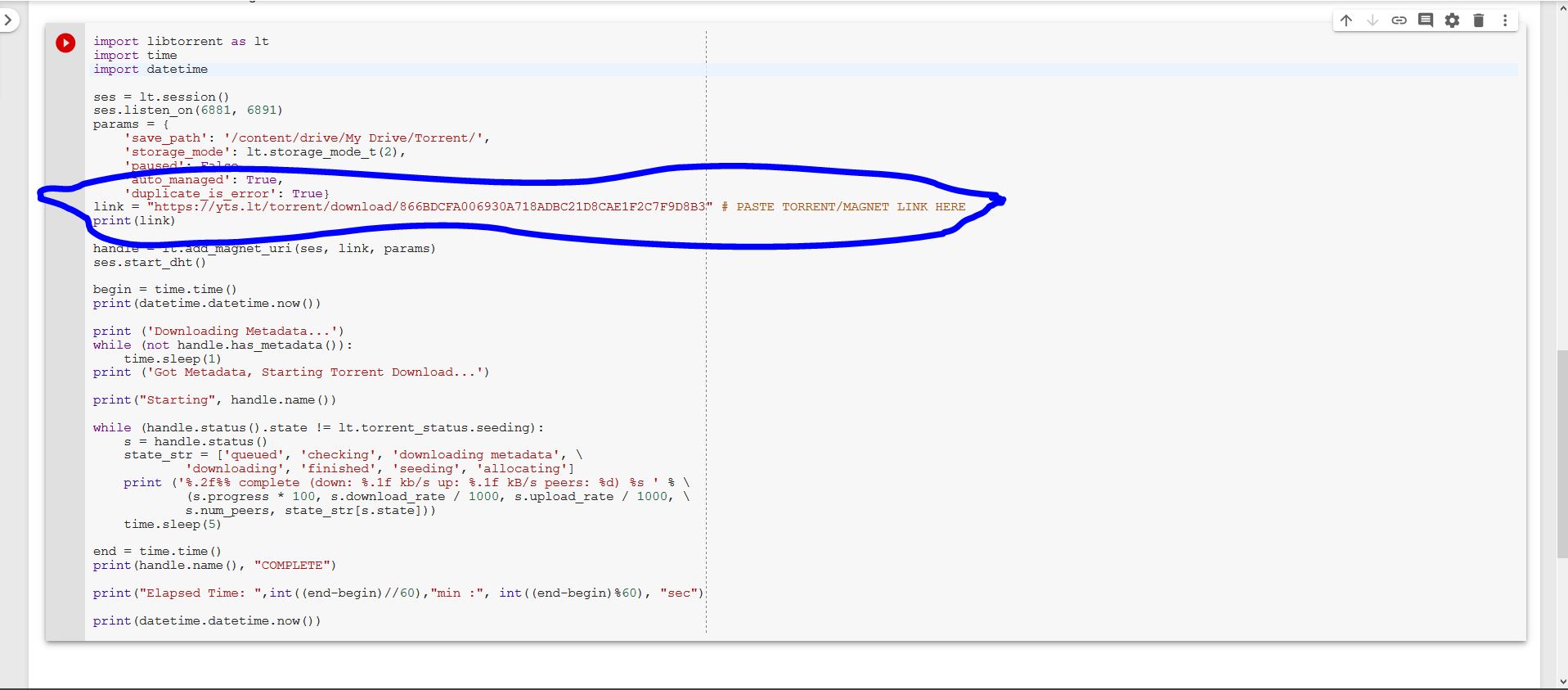This screenshot has height=690, width=1568.
Task: Click on the ses.start_dht() line
Action: [x=150, y=263]
